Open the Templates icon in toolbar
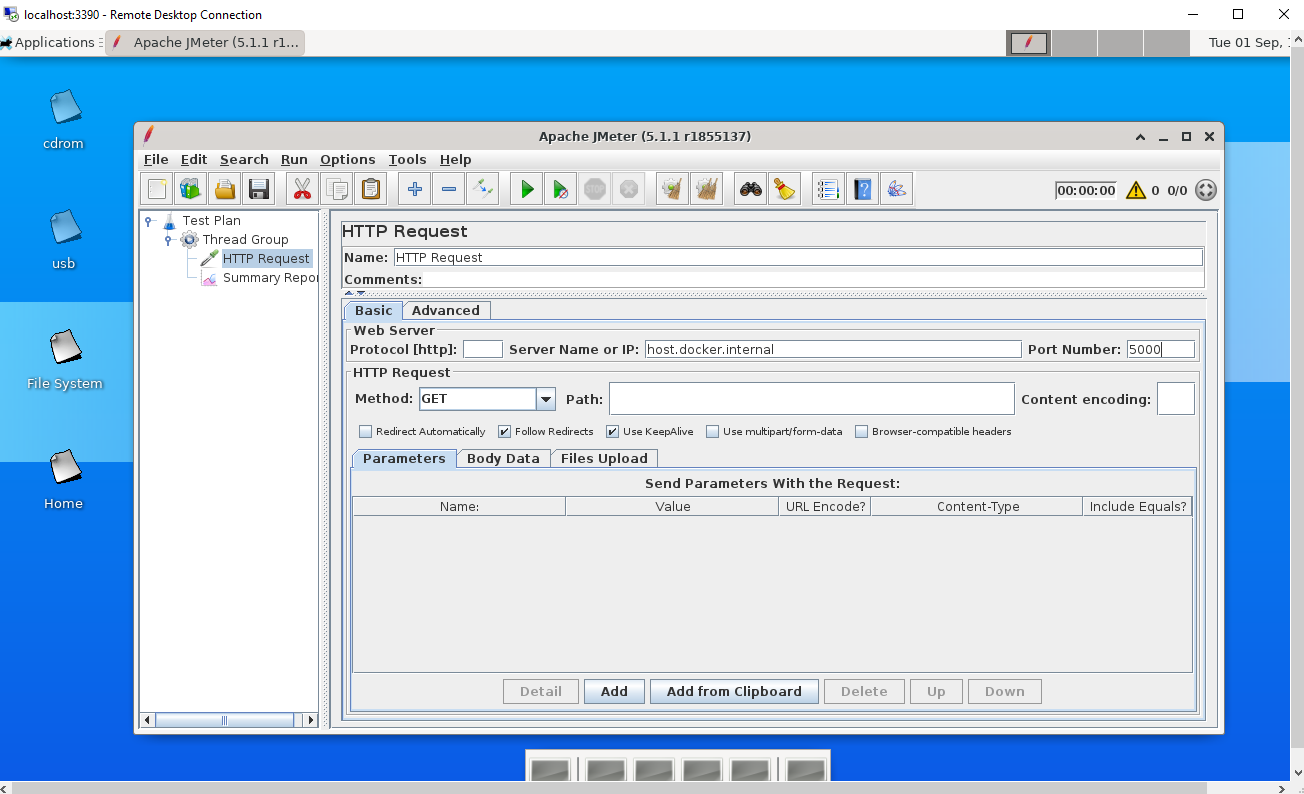Viewport: 1304px width, 794px height. (190, 189)
